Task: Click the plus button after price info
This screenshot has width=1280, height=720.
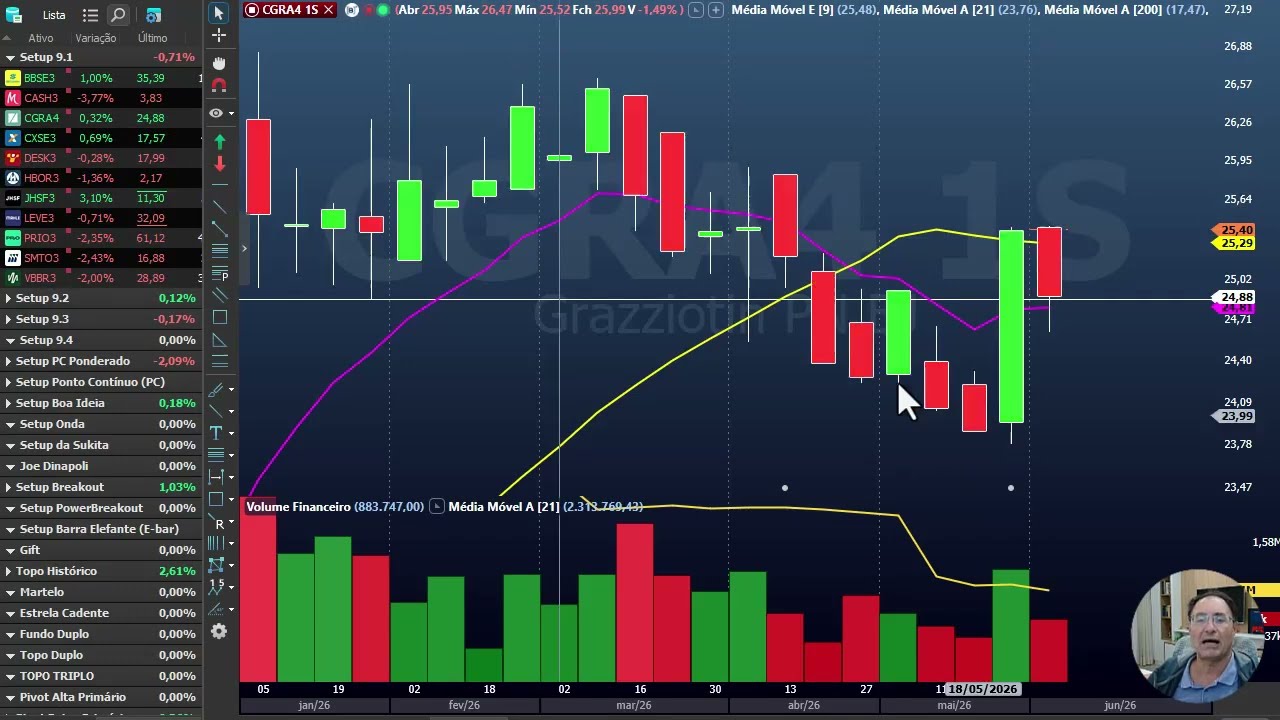Action: [x=716, y=10]
